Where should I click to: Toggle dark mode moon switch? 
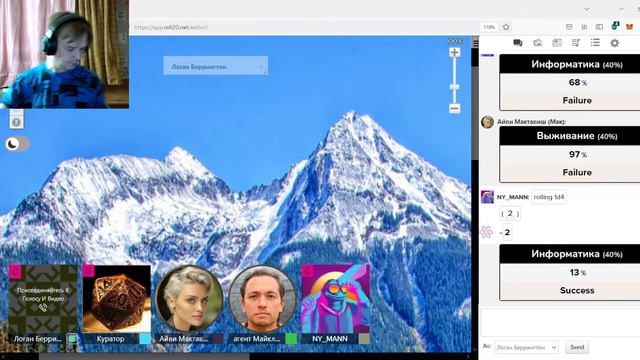click(17, 144)
